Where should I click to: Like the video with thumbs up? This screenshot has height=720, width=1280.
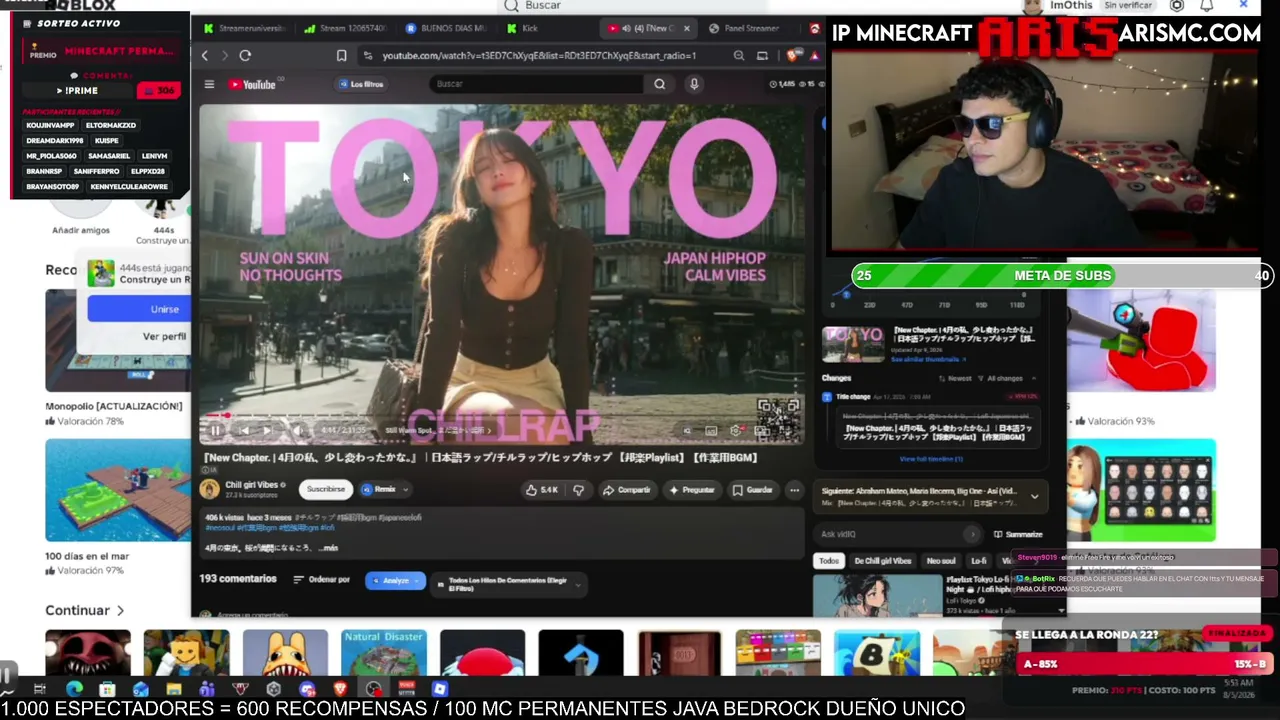[541, 490]
